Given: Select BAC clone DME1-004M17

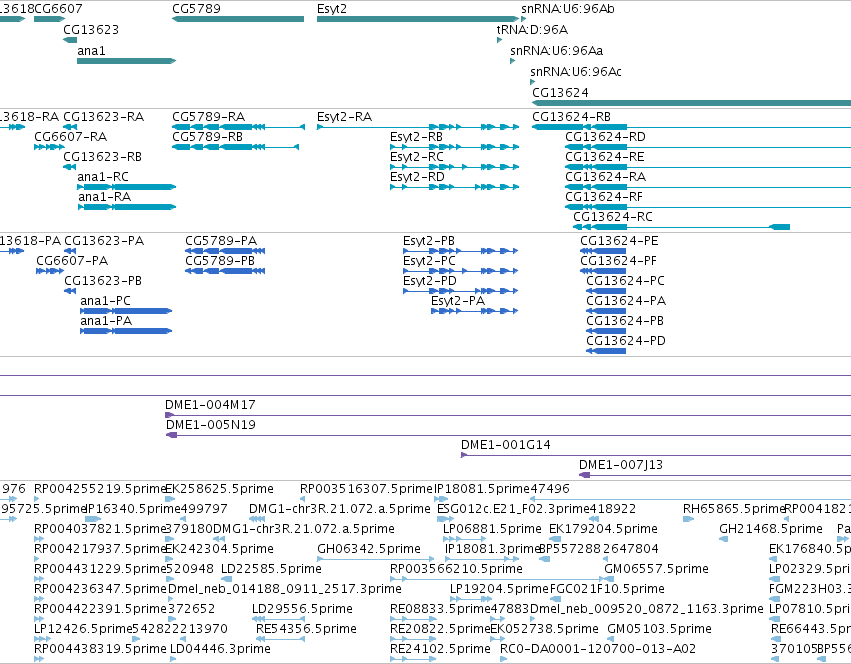Looking at the screenshot, I should point(210,405).
